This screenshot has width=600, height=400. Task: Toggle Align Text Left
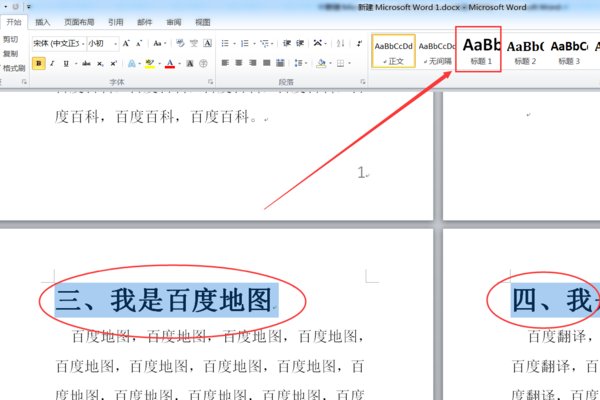(225, 63)
